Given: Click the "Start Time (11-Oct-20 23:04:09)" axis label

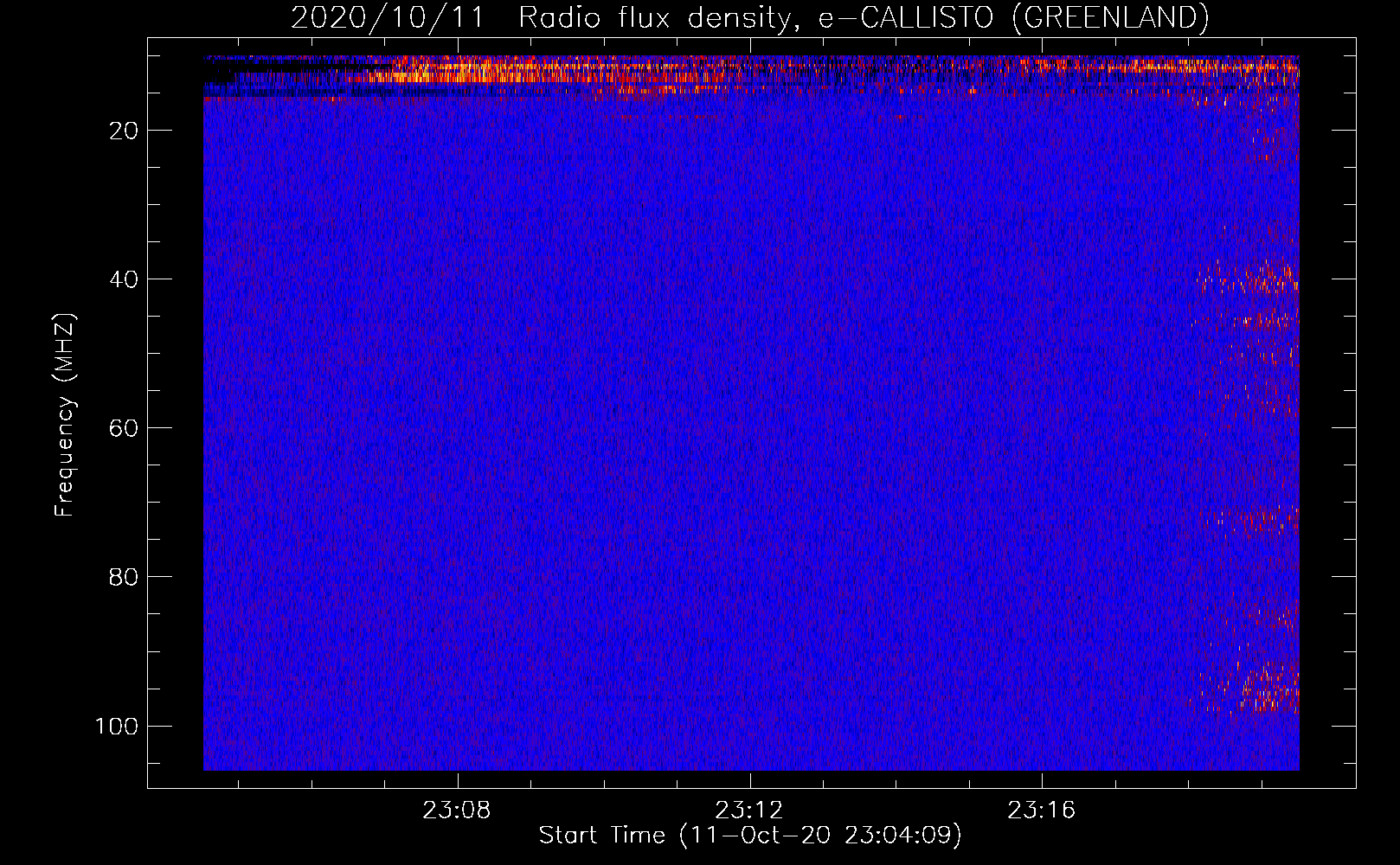Looking at the screenshot, I should pos(750,836).
